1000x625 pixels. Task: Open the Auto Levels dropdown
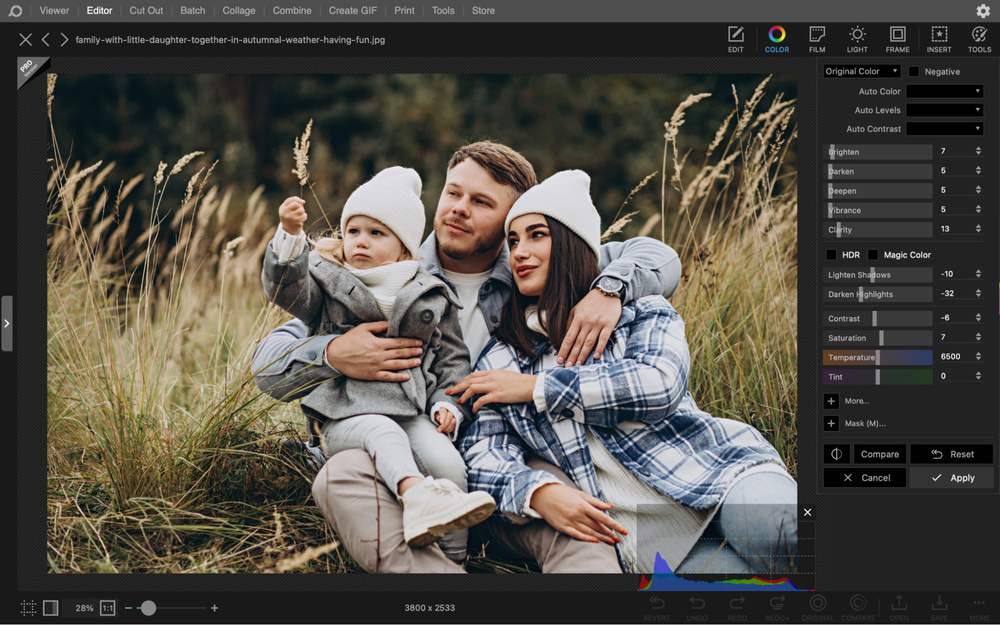tap(944, 110)
